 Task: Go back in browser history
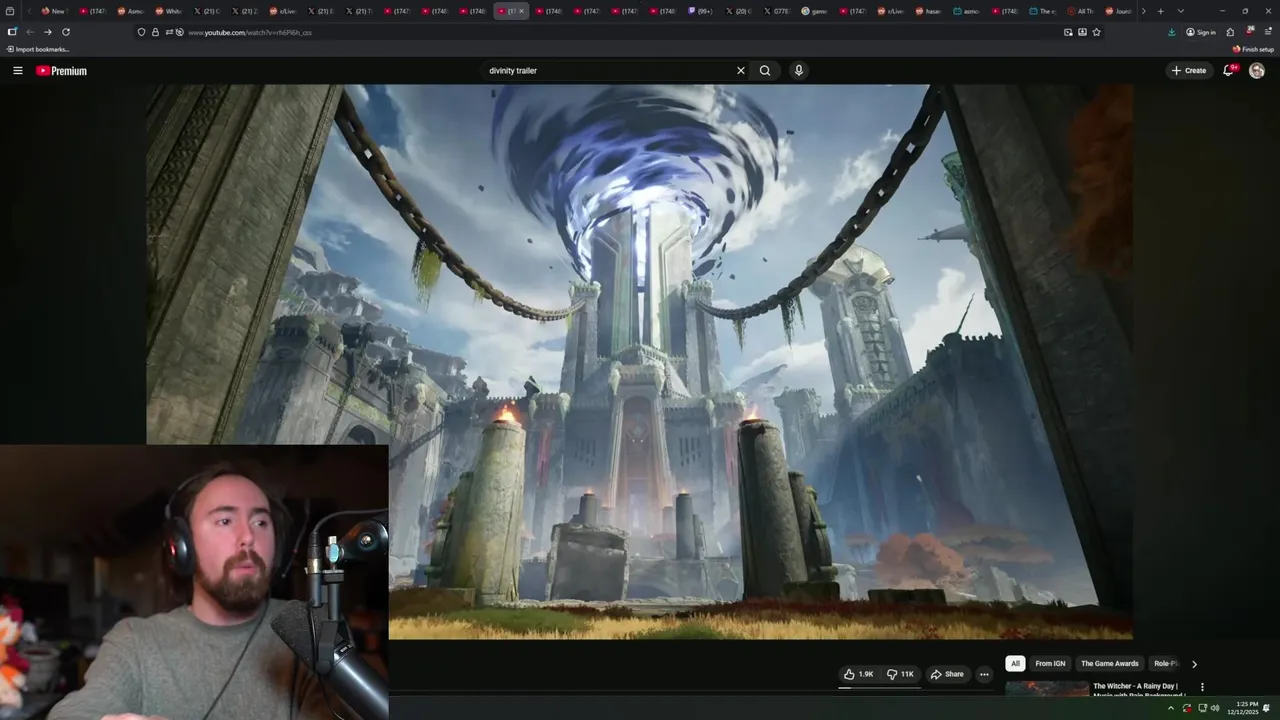30,32
